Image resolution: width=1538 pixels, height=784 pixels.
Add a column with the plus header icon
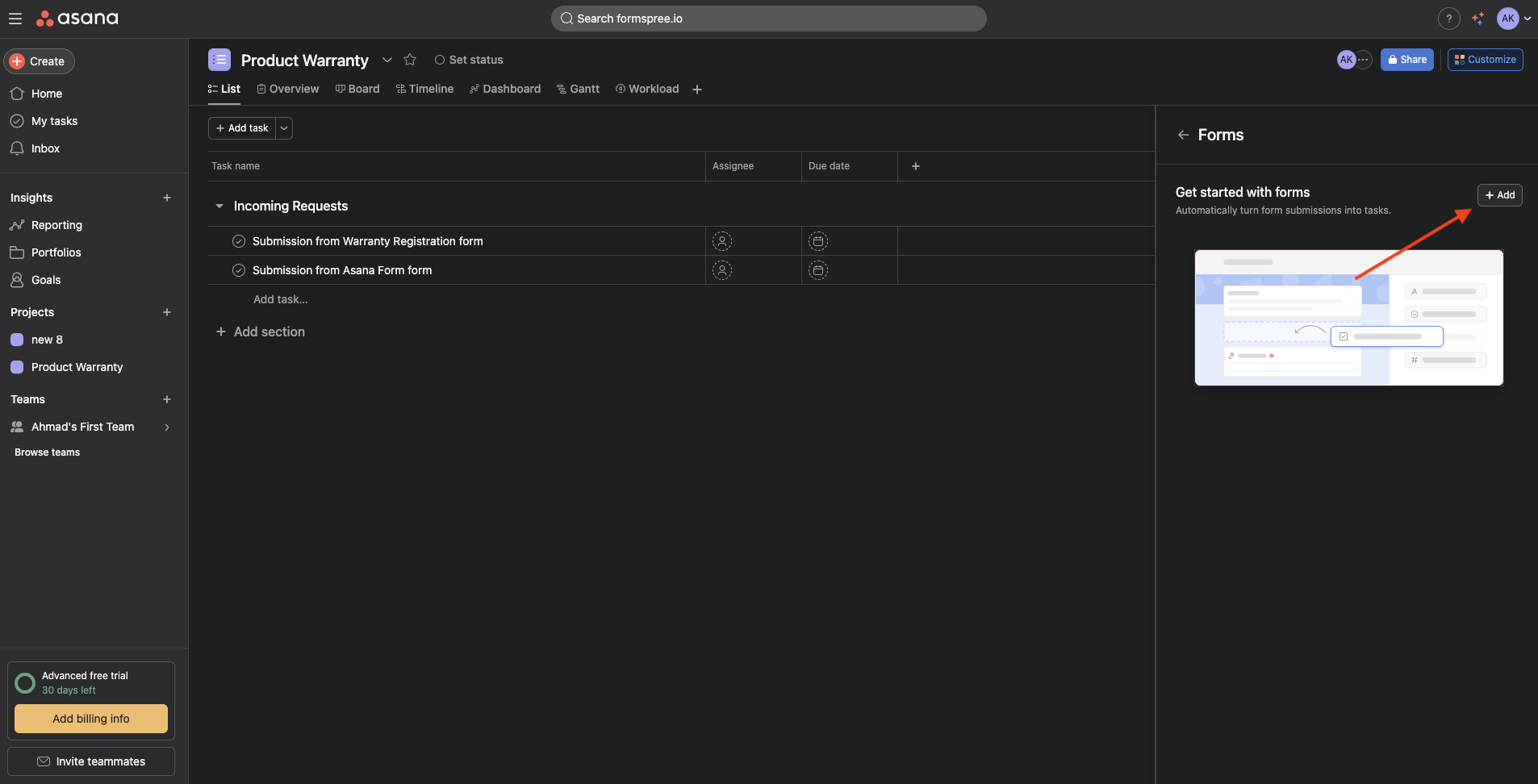(x=915, y=166)
